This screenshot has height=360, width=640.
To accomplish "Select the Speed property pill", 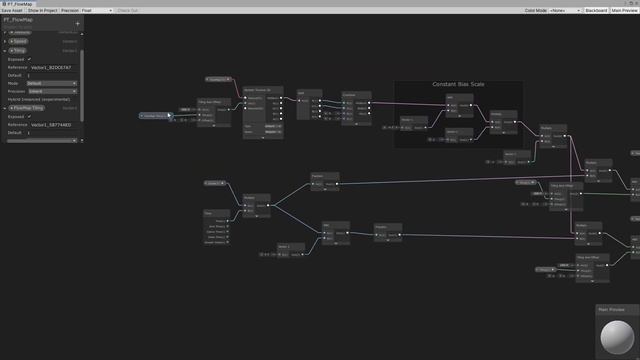I will [19, 41].
